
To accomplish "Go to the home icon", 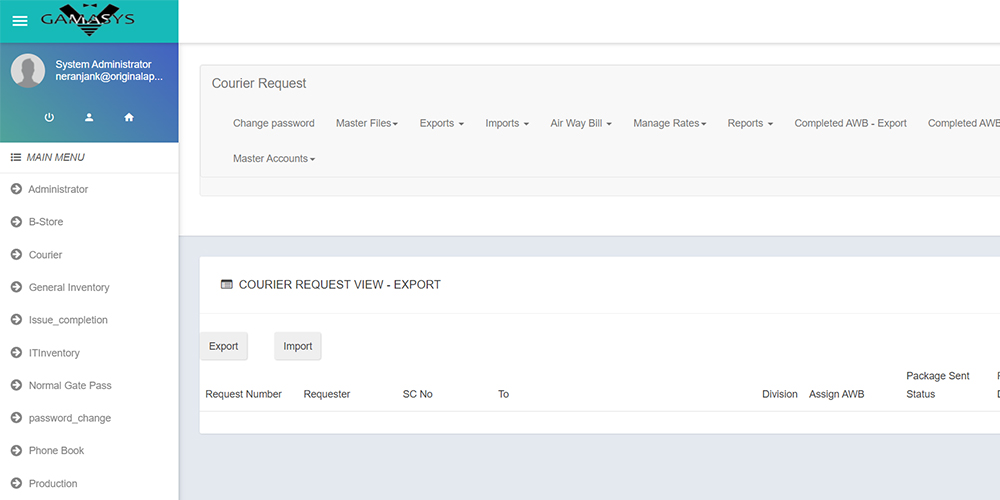I will coord(129,117).
